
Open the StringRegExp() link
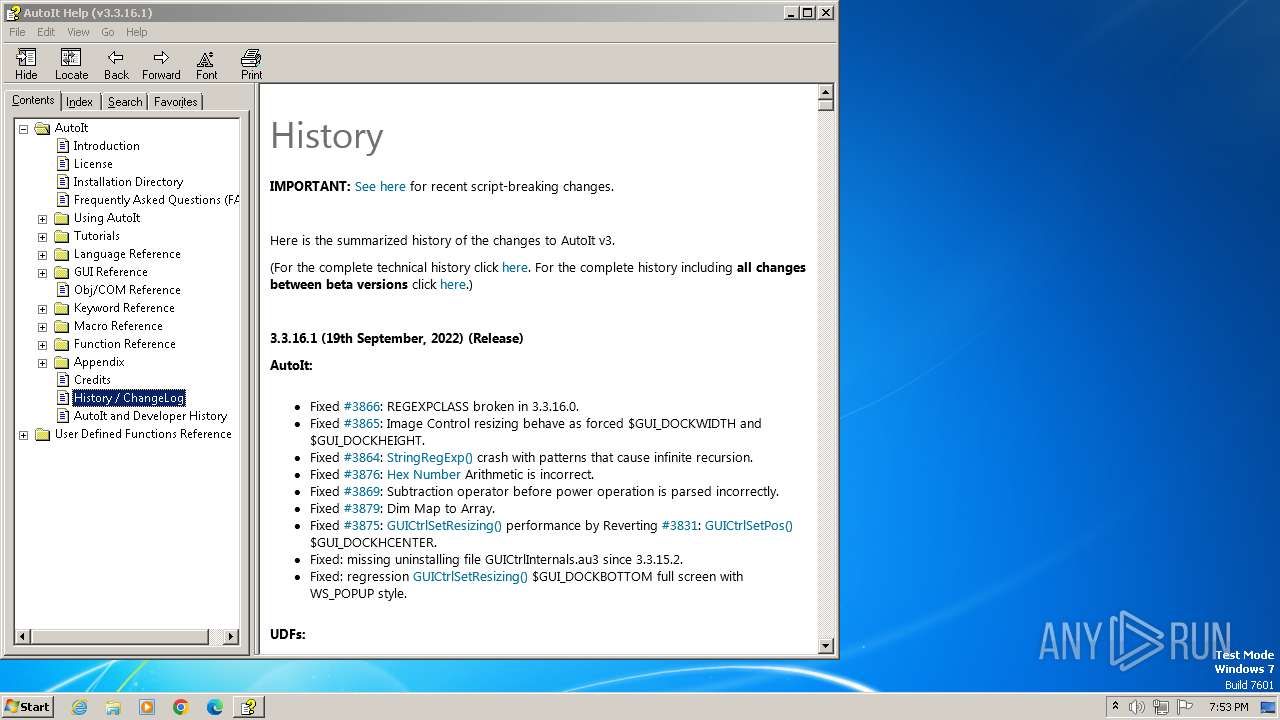click(x=430, y=457)
